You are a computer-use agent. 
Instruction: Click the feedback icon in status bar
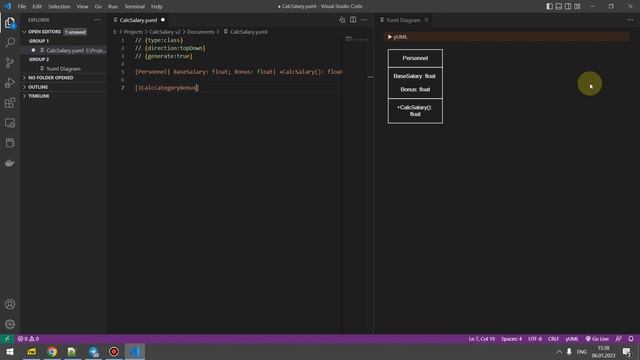(x=619, y=339)
